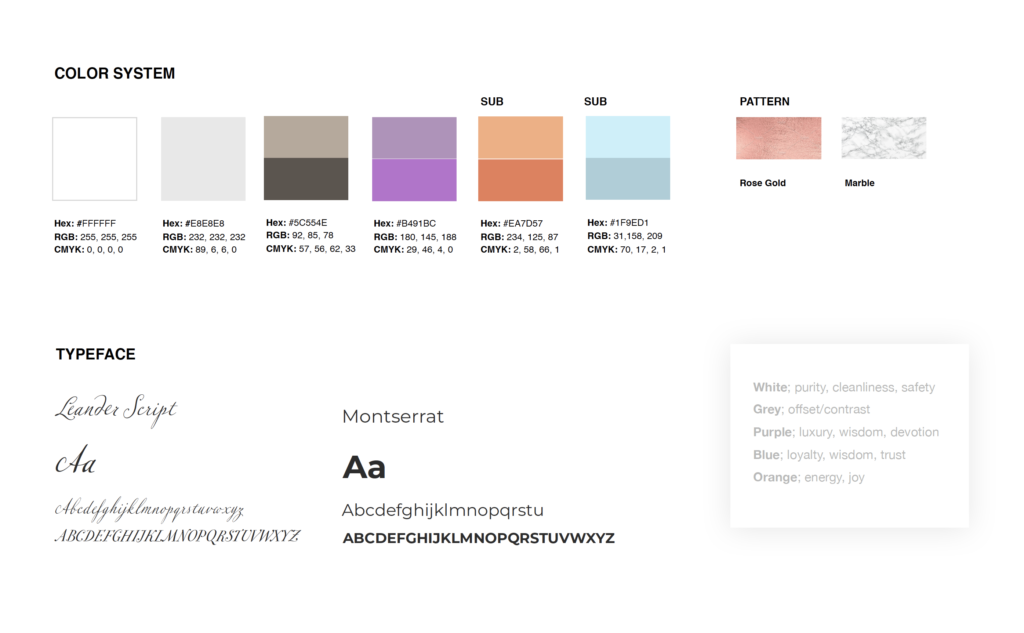The height and width of the screenshot is (633, 1024).
Task: Pick the pale peach upper swatch half
Action: tap(520, 137)
